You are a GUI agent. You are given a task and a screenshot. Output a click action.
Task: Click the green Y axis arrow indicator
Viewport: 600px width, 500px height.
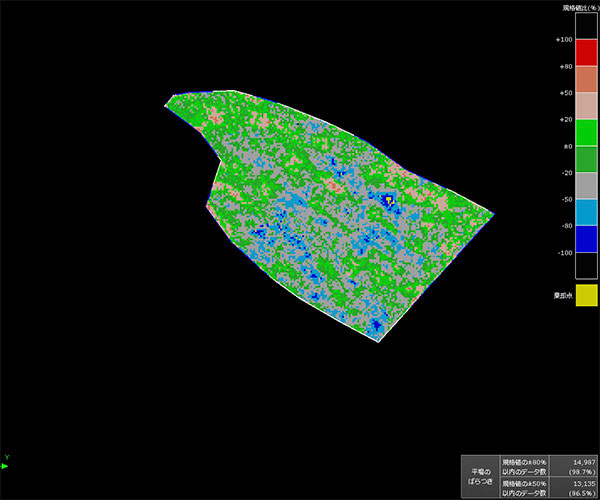click(6, 466)
